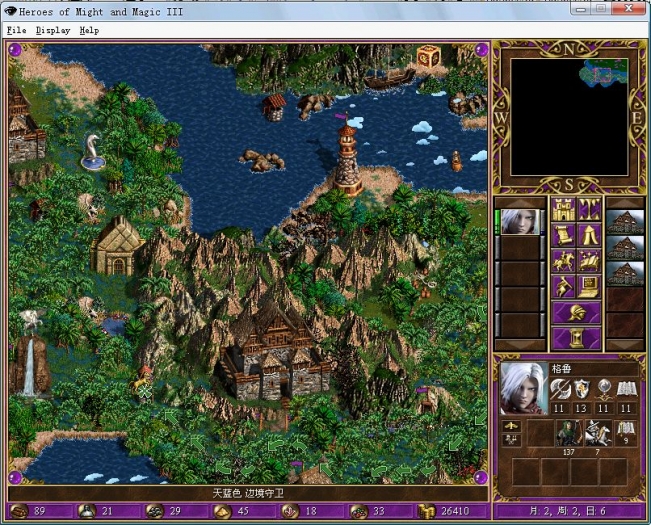Viewport: 651px width, 525px height.
Task: Click the white horse fountain statue
Action: click(x=93, y=152)
